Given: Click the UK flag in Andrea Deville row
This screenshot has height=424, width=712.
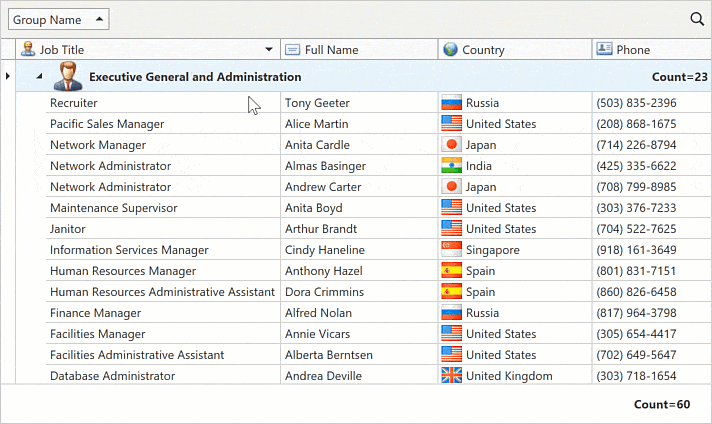Looking at the screenshot, I should point(451,375).
